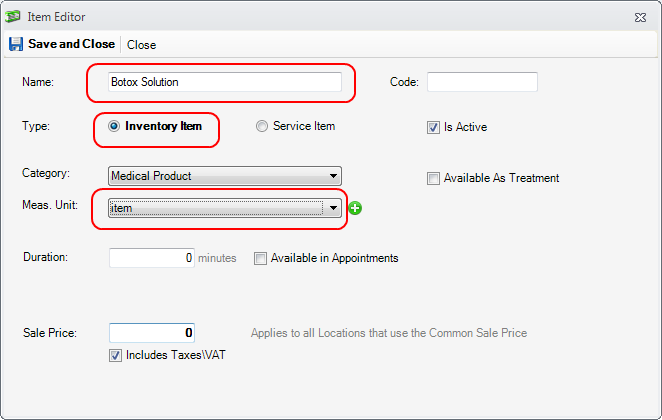Click the Close toolbar button
The height and width of the screenshot is (420, 662).
pyautogui.click(x=141, y=44)
